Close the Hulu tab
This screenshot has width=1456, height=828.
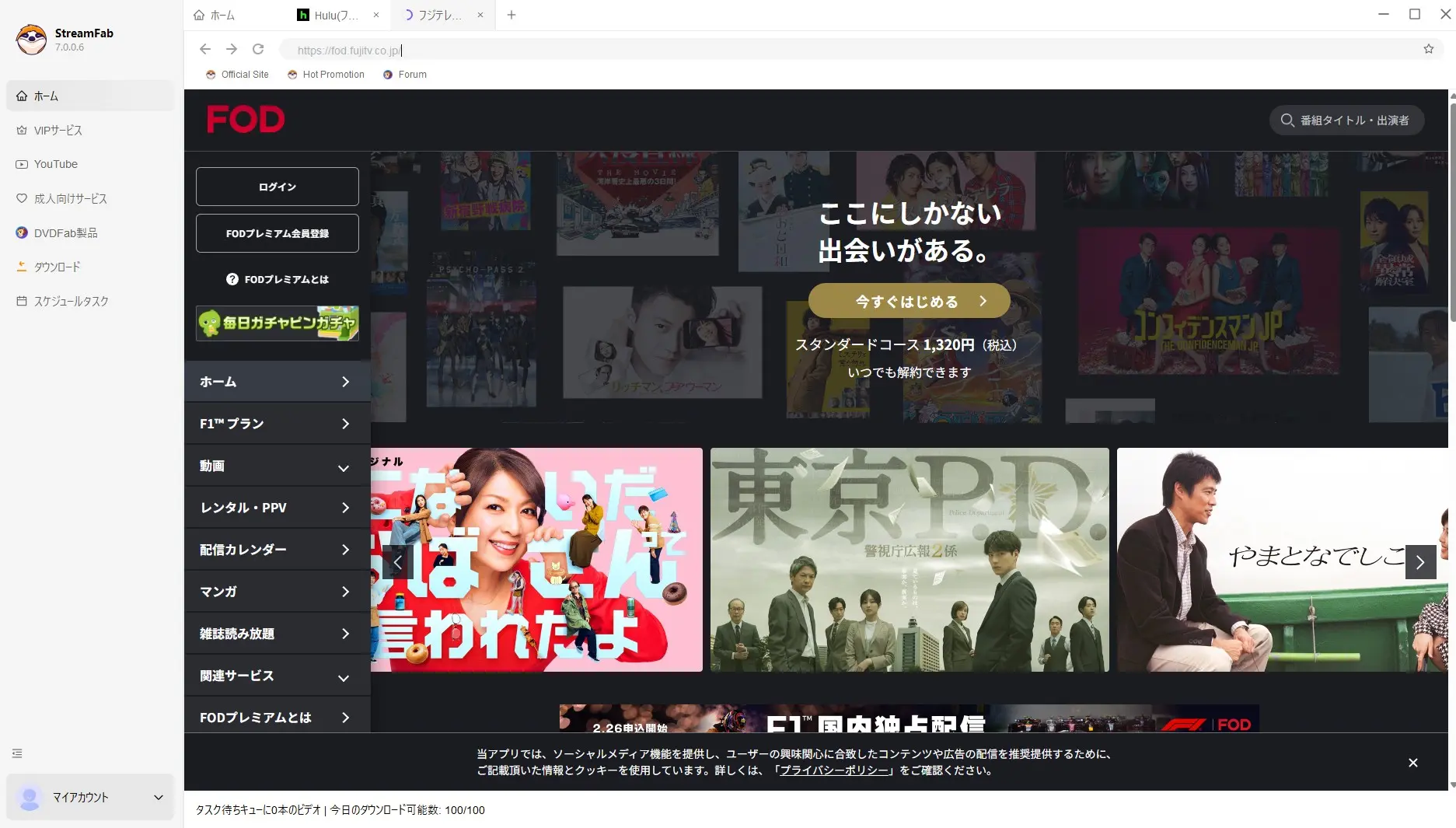coord(376,15)
